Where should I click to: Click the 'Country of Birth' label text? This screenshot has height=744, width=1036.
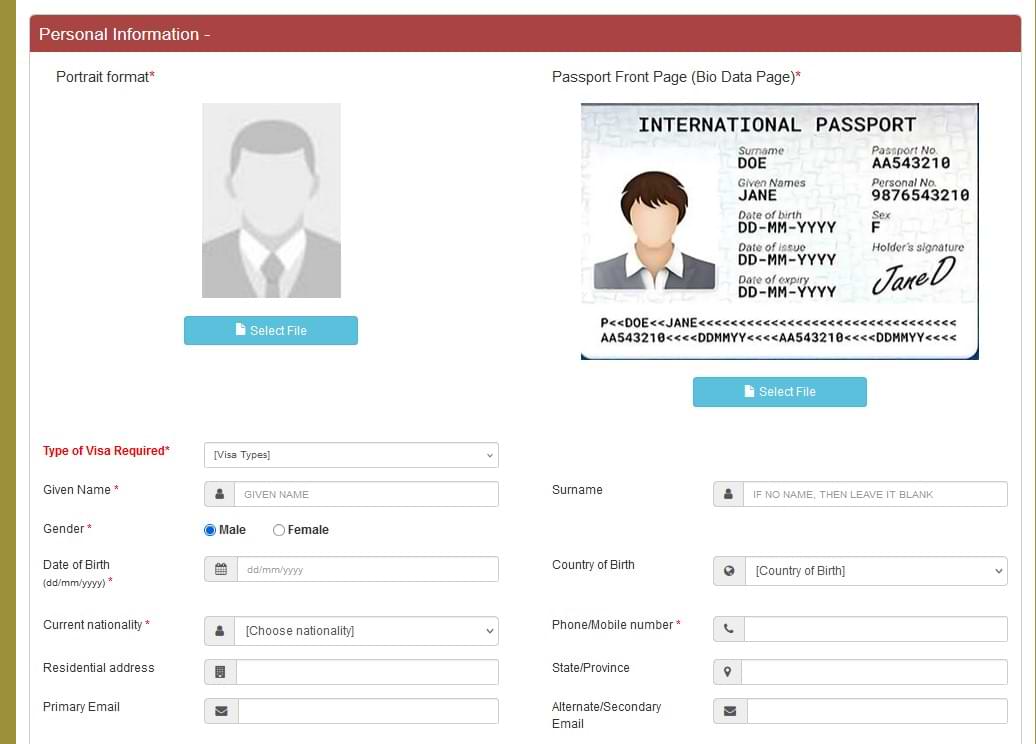point(593,565)
